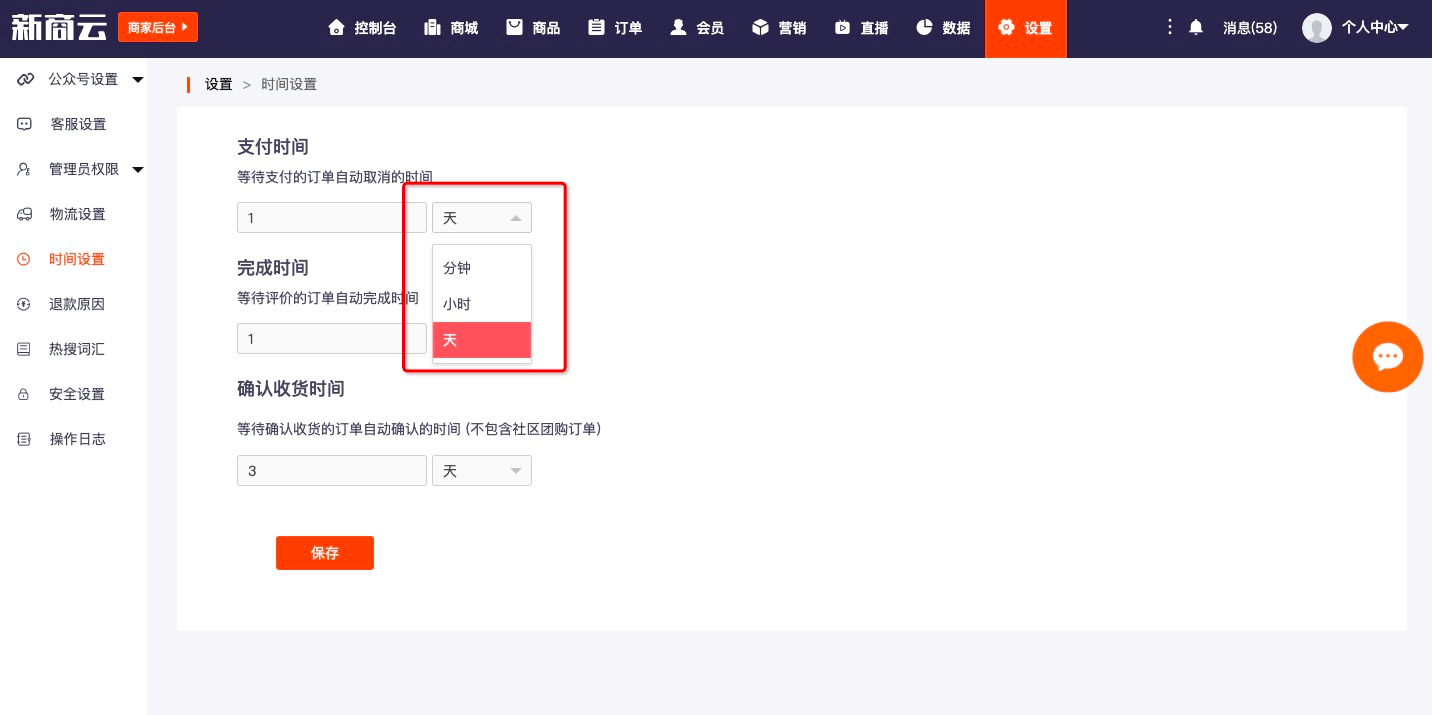Viewport: 1432px width, 715px height.
Task: Open 客服设置 in the sidebar
Action: (x=77, y=124)
